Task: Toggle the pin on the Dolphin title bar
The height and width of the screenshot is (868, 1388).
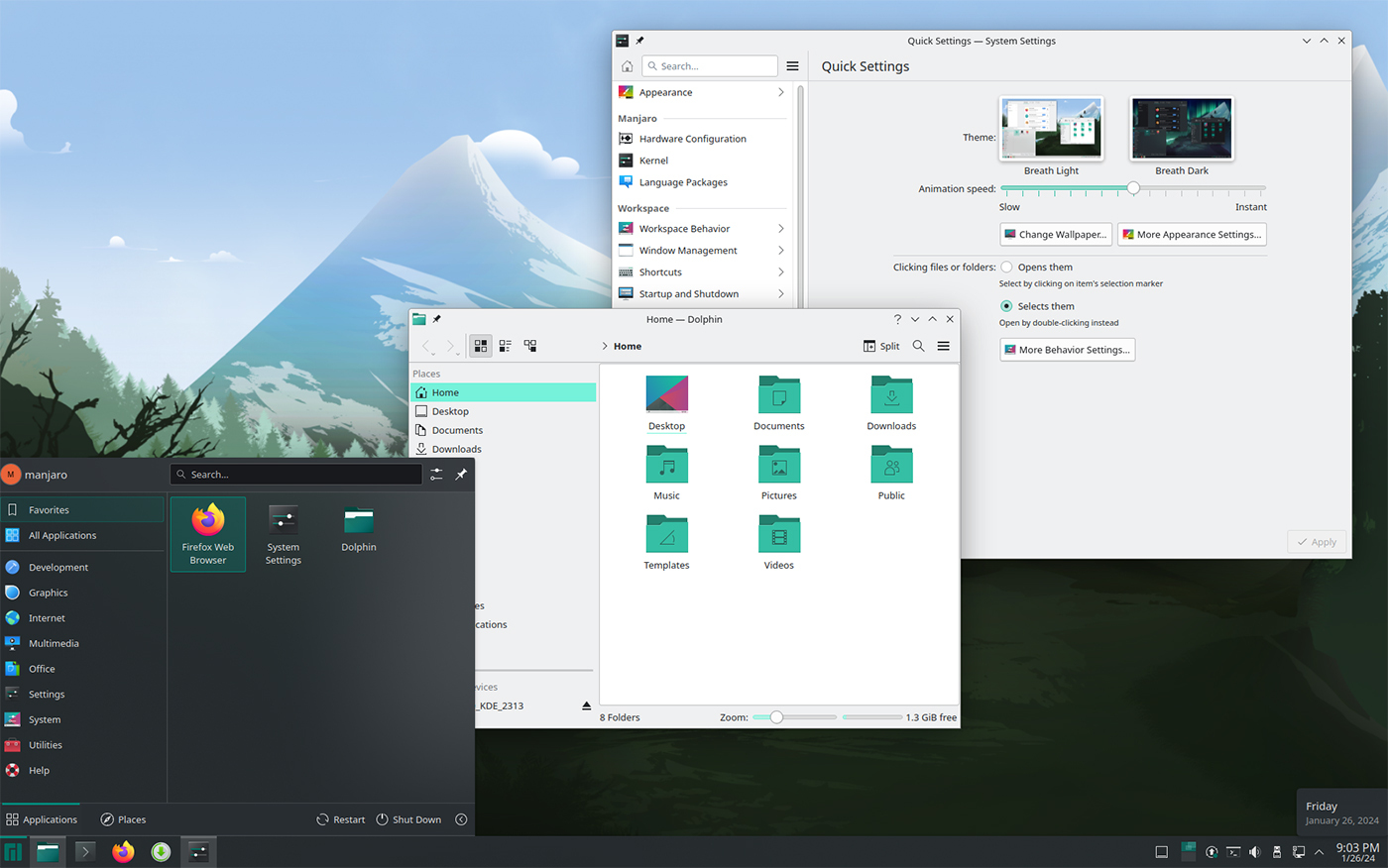Action: click(x=437, y=319)
